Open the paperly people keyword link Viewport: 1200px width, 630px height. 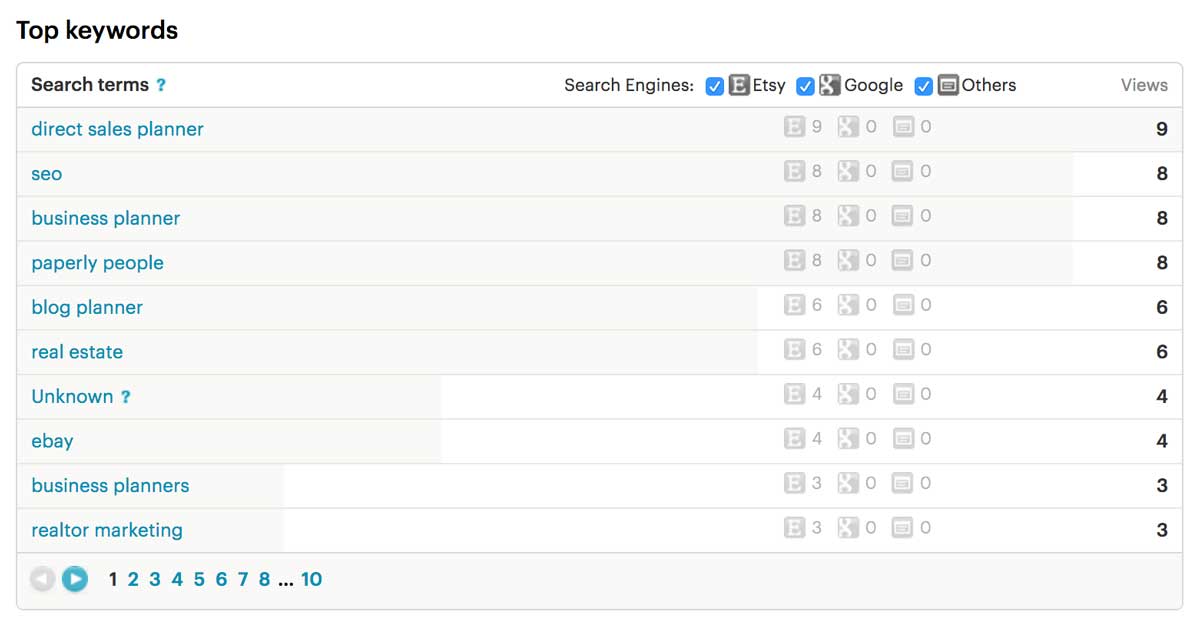pyautogui.click(x=97, y=263)
